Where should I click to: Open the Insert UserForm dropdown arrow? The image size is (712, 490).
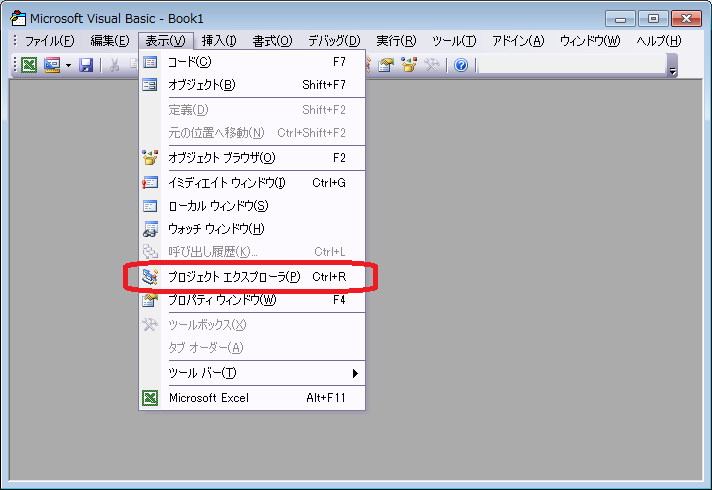(68, 65)
